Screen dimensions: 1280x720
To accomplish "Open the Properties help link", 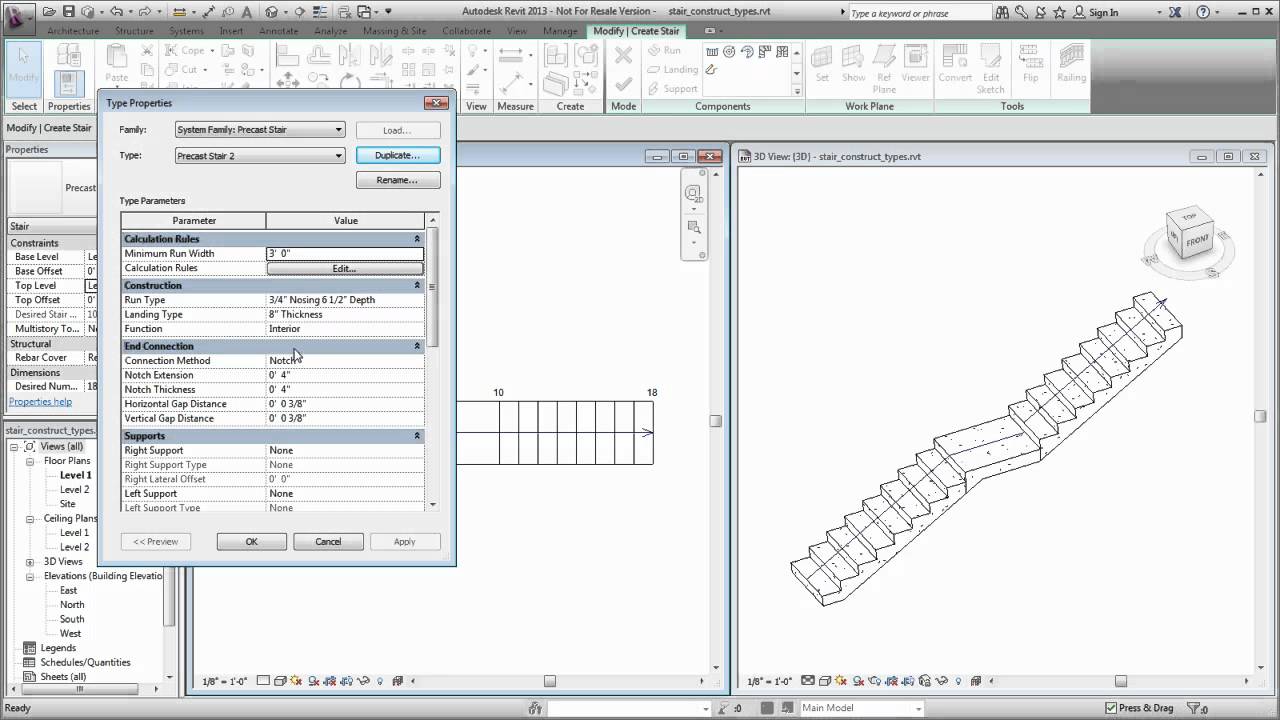I will click(x=38, y=401).
